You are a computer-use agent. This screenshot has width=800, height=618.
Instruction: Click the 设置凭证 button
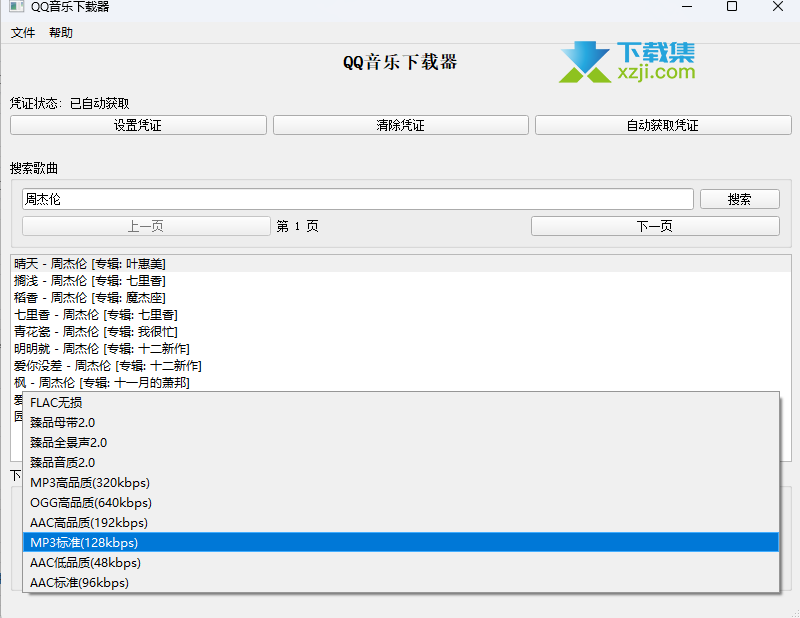coord(138,125)
